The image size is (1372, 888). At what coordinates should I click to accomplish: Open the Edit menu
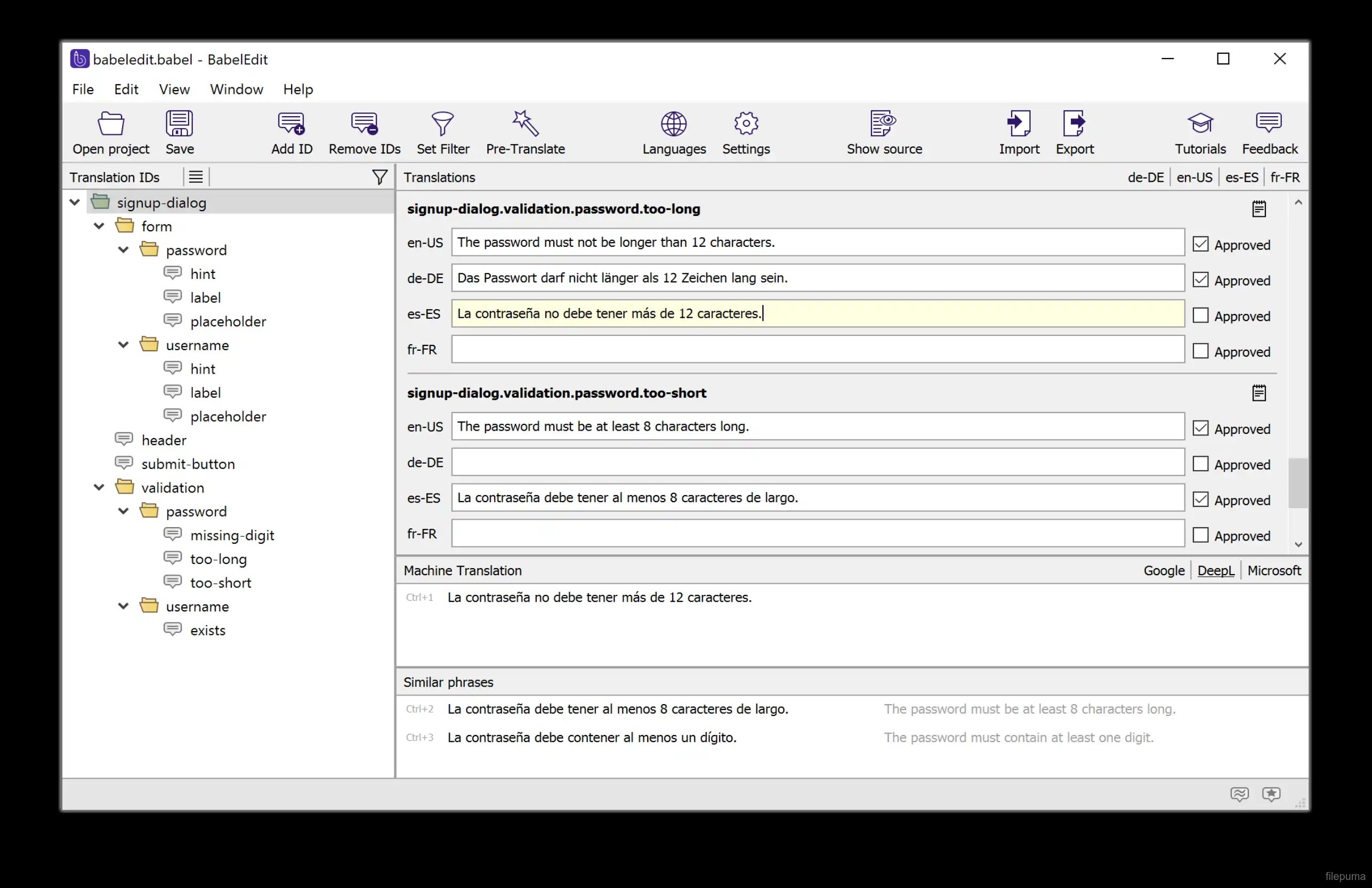point(126,90)
